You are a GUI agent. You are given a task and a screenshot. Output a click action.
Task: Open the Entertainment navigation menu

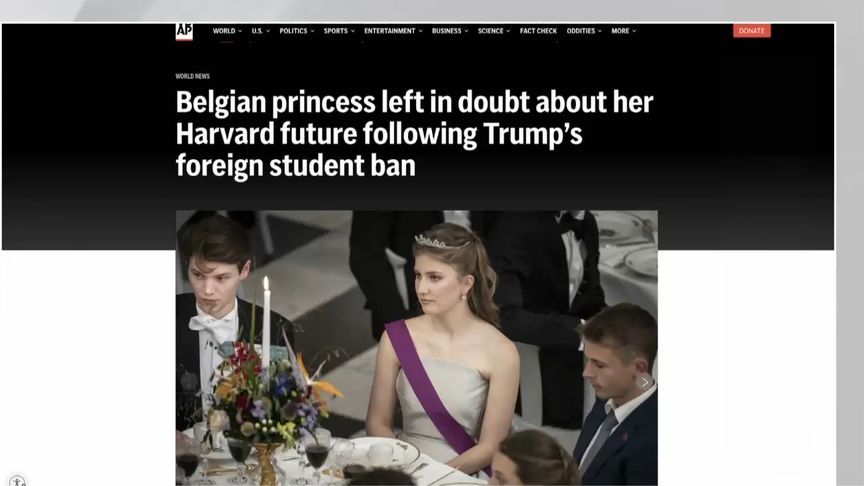[393, 31]
